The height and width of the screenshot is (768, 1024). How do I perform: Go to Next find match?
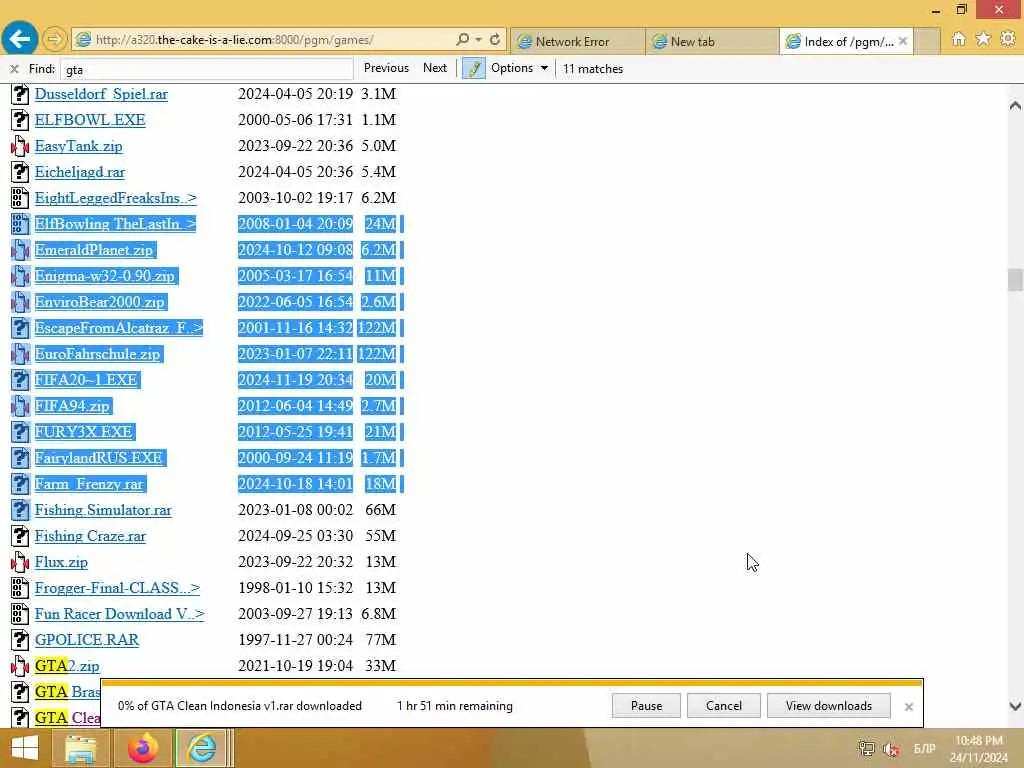(435, 68)
